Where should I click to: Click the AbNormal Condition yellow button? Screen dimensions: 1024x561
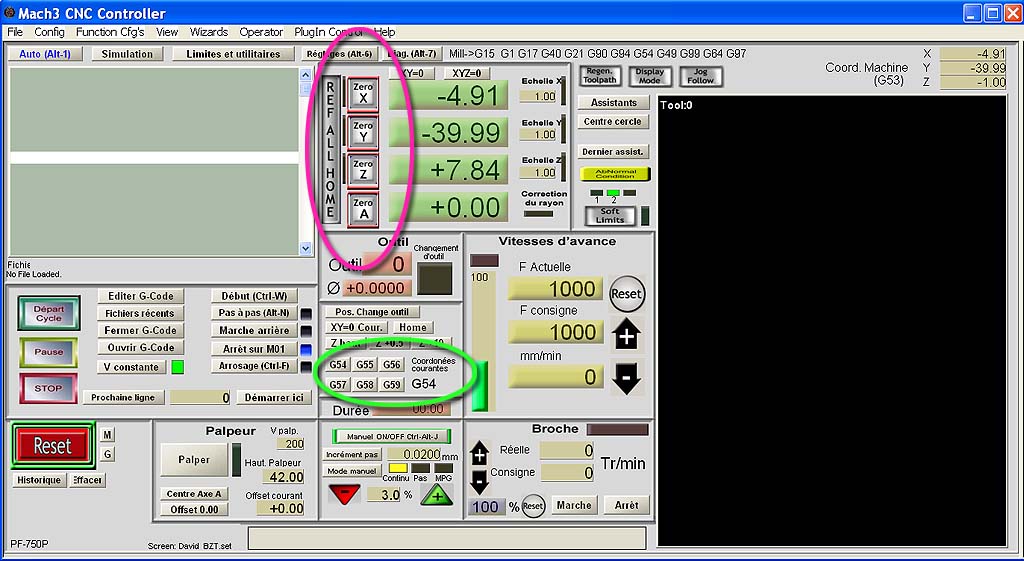[x=614, y=174]
